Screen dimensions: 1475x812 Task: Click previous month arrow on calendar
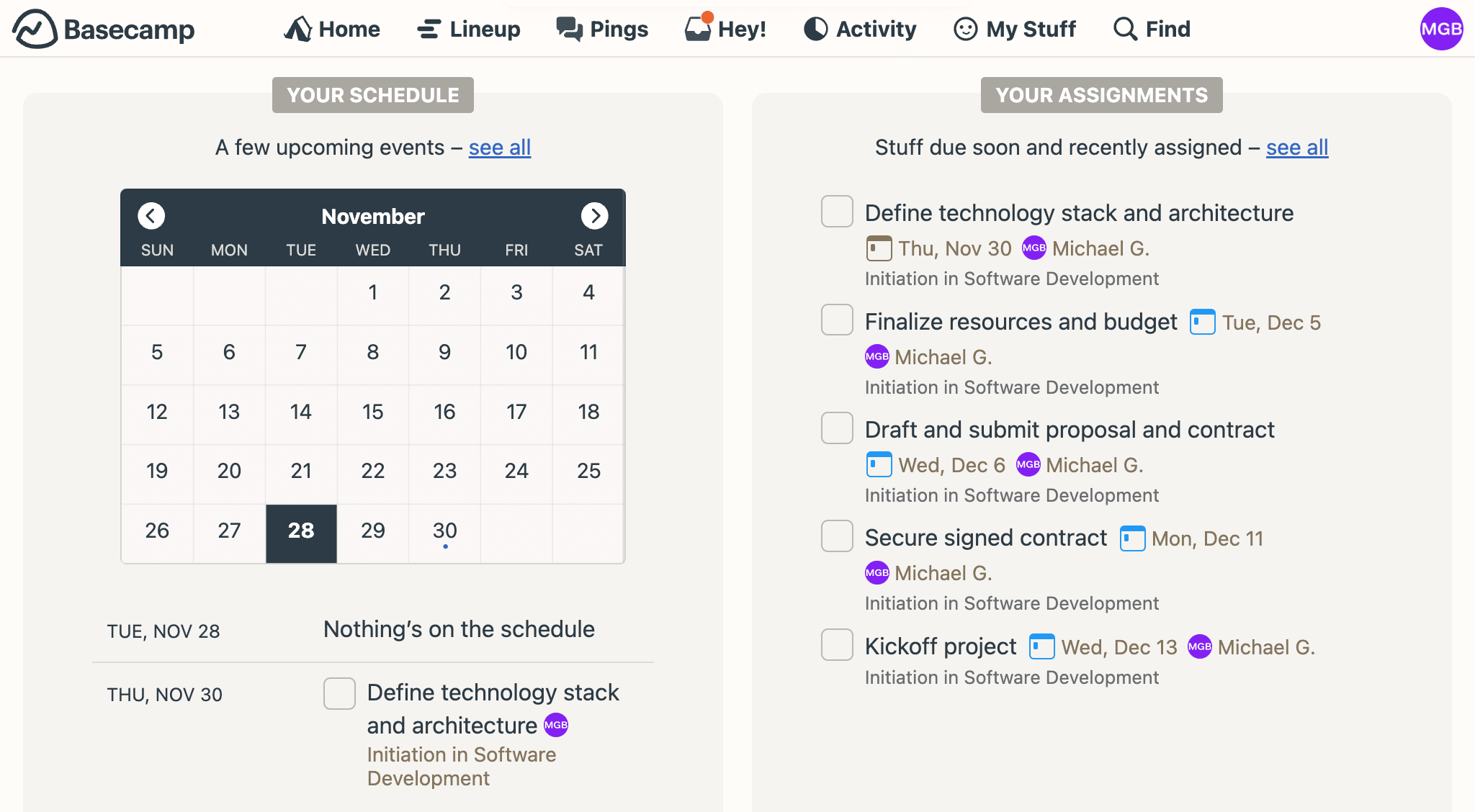point(151,215)
